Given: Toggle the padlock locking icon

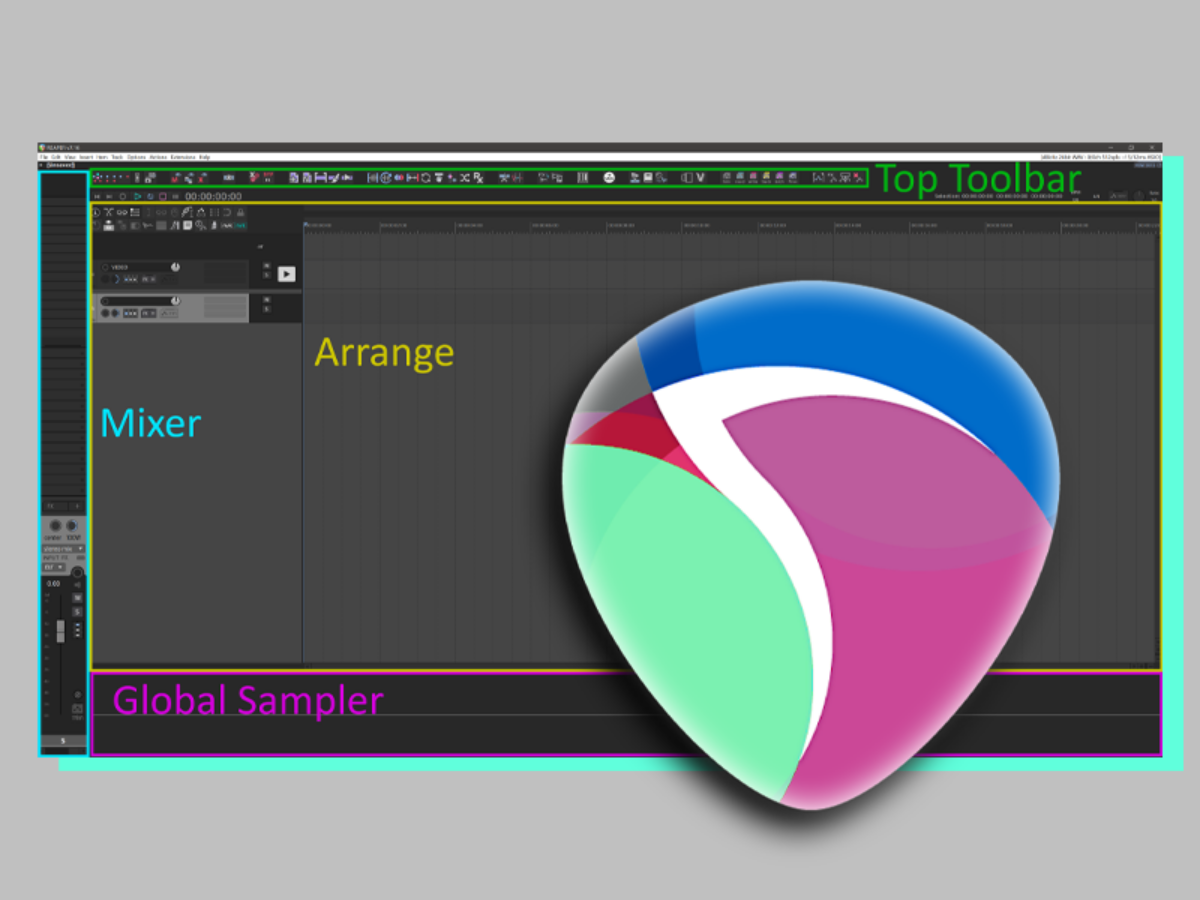Looking at the screenshot, I should [240, 212].
